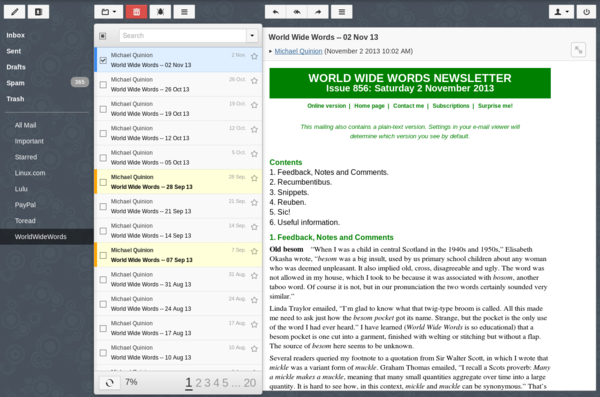
Task: Check the 05 Oct 13 message checkbox
Action: click(103, 158)
